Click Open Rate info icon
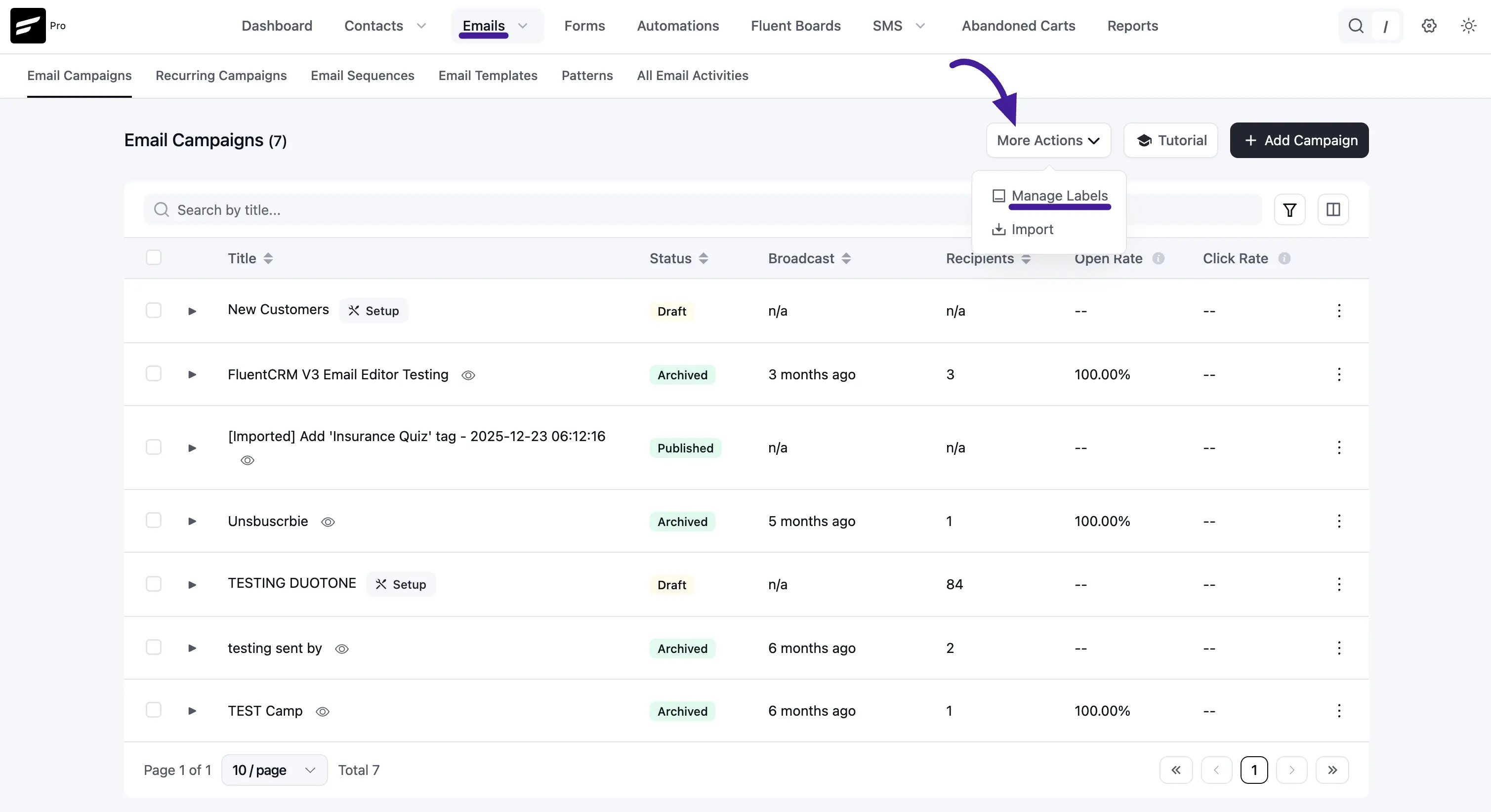This screenshot has height=812, width=1491. click(1158, 259)
